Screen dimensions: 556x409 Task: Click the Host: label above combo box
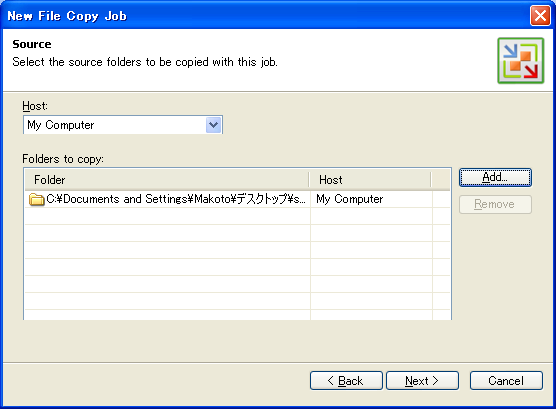(35, 106)
